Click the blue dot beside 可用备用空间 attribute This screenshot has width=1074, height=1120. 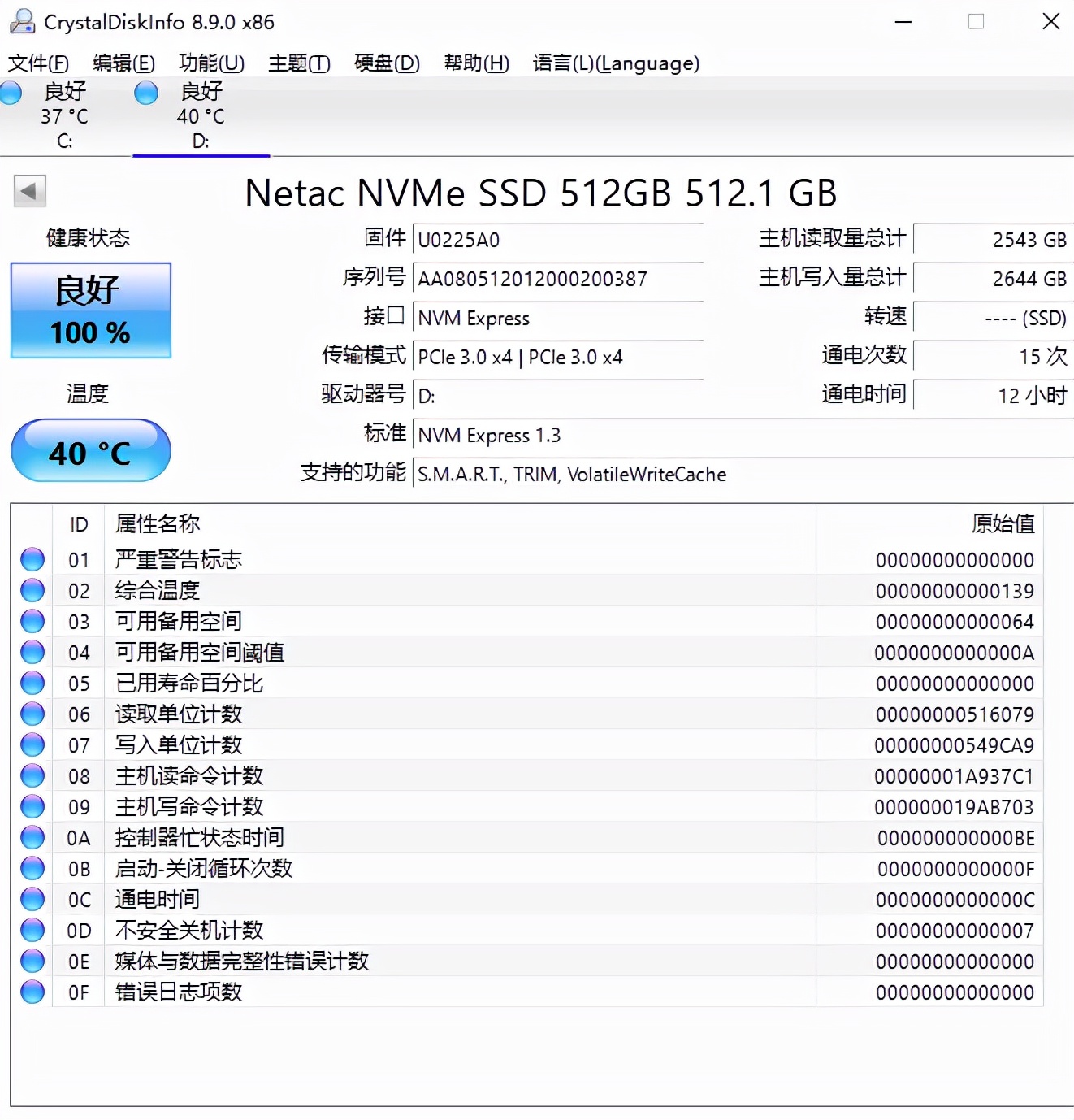click(x=32, y=621)
